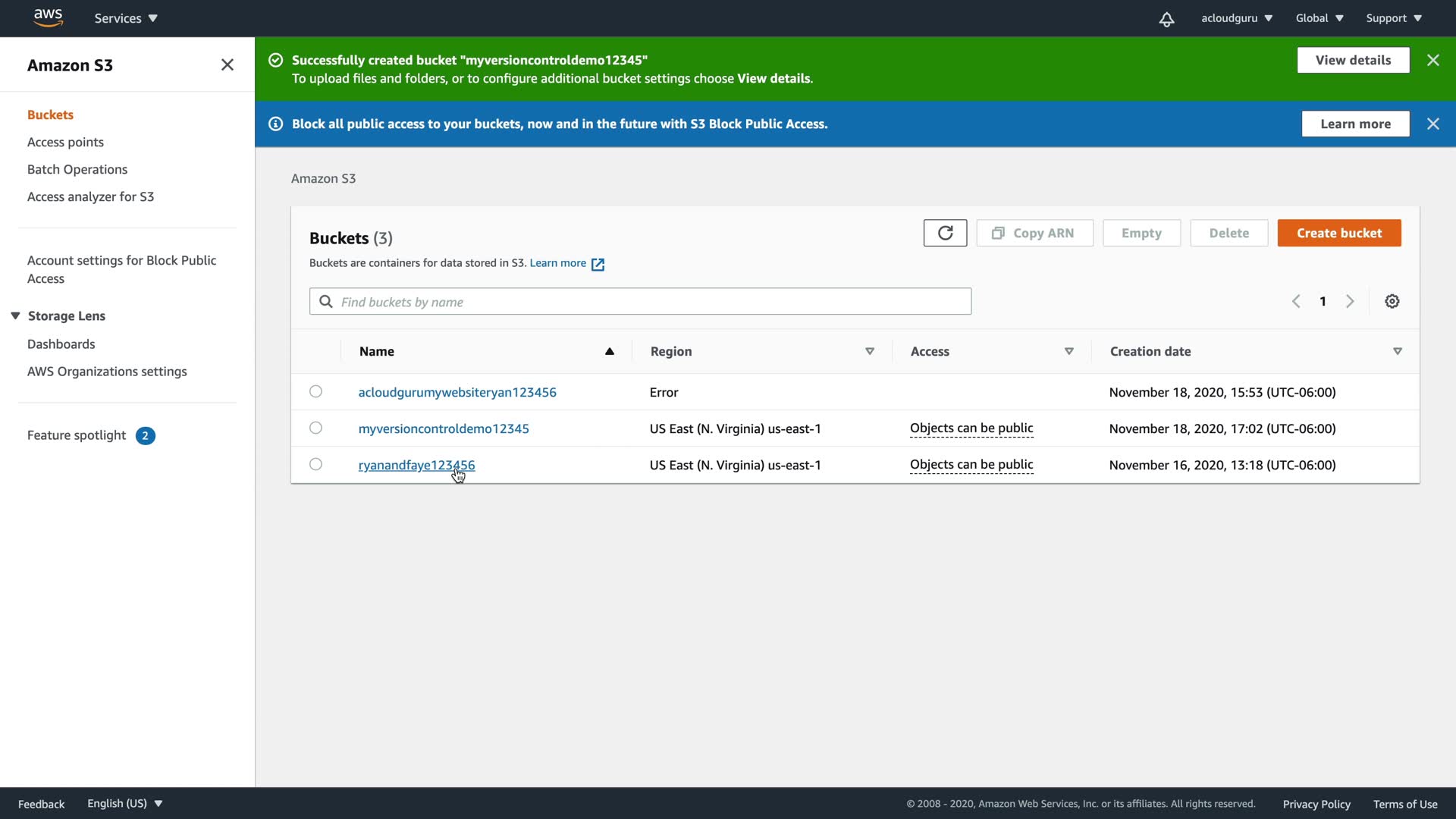Go to the AWS logo home

(x=48, y=17)
